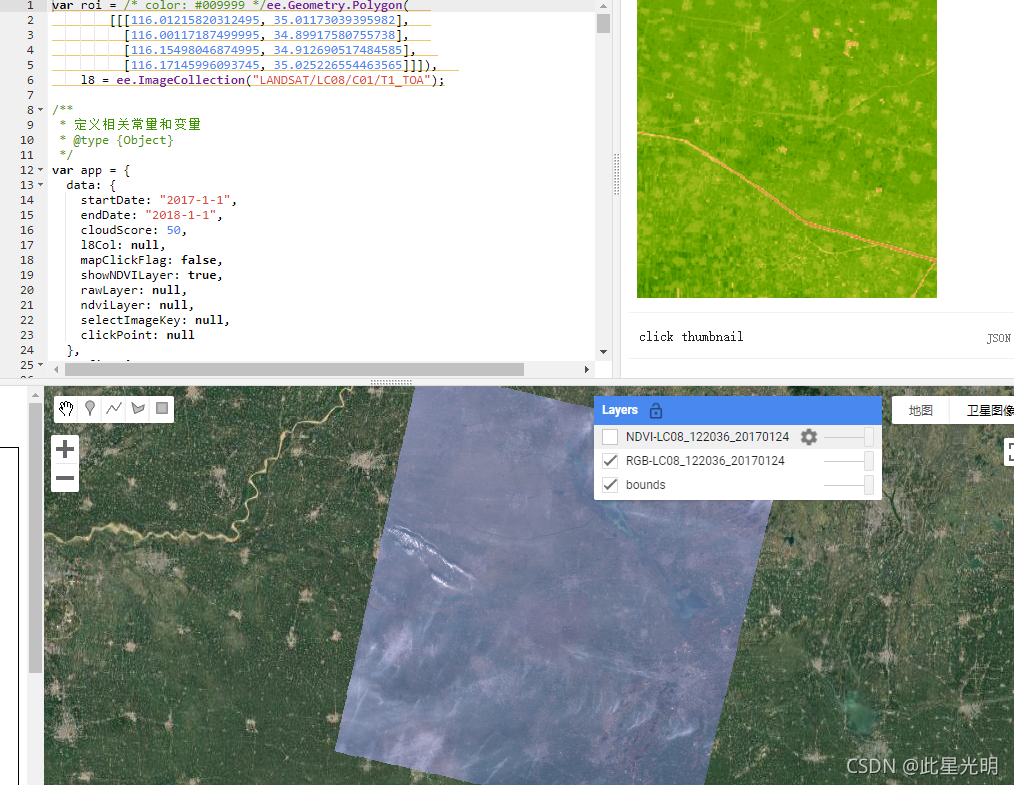Click the NDVI thumbnail image

786,148
